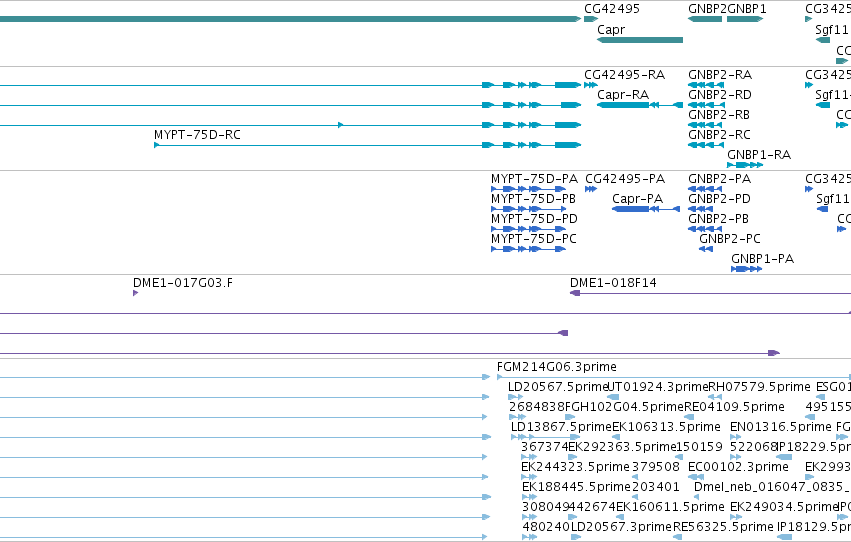Select the MYPT-75D-RC transcript label
Image resolution: width=851 pixels, height=542 pixels.
point(197,135)
